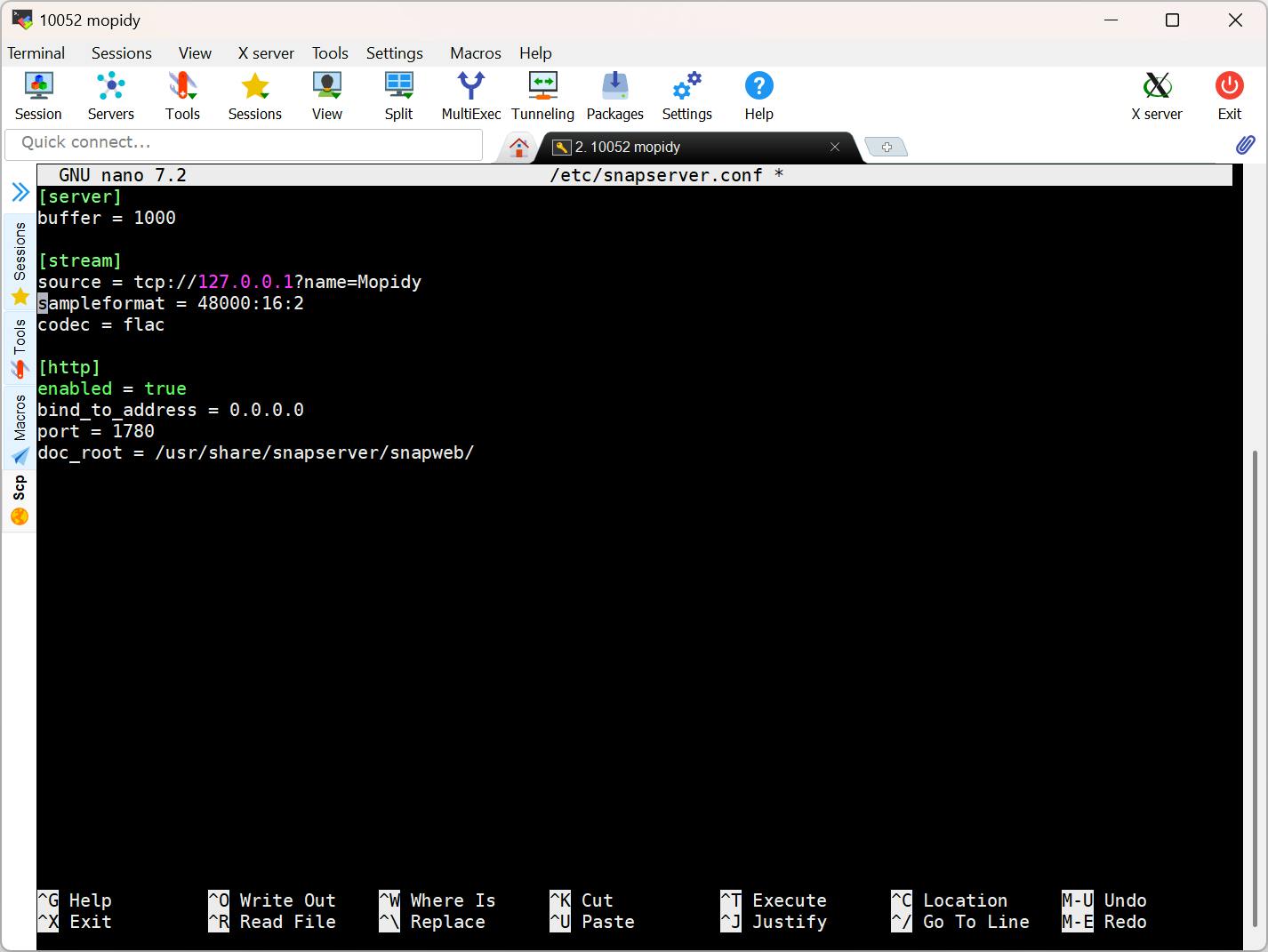
Task: Click the doc_root snapweb path line
Action: 256,452
